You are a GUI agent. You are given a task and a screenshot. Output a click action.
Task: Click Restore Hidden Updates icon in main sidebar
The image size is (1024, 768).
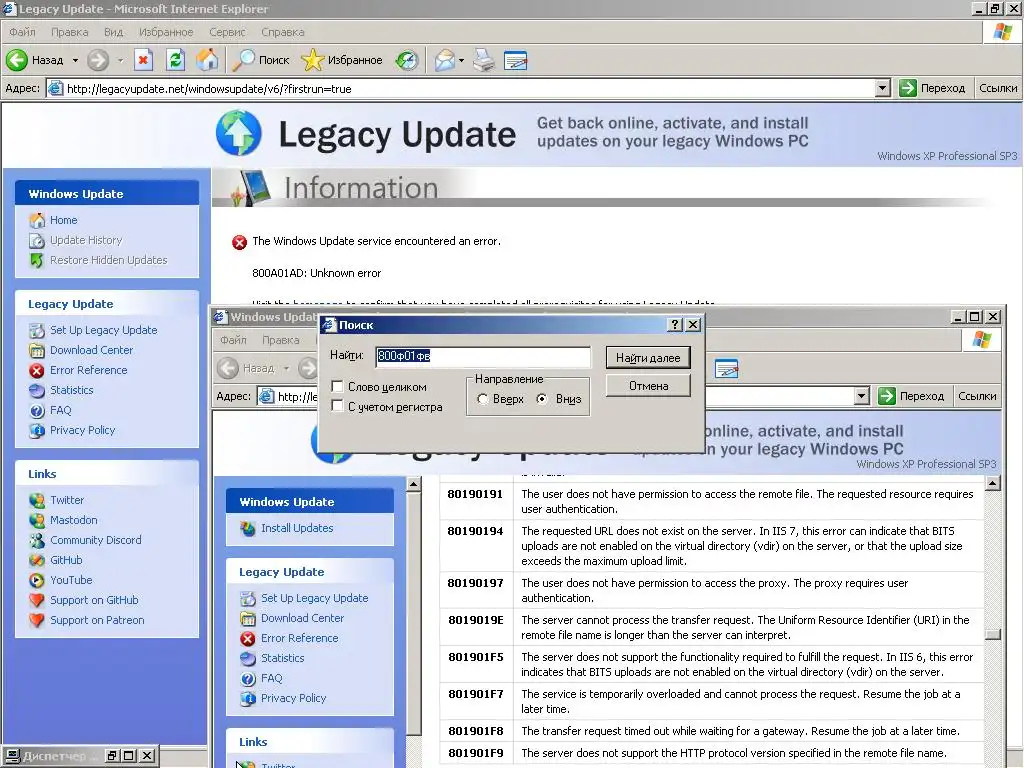[x=37, y=260]
